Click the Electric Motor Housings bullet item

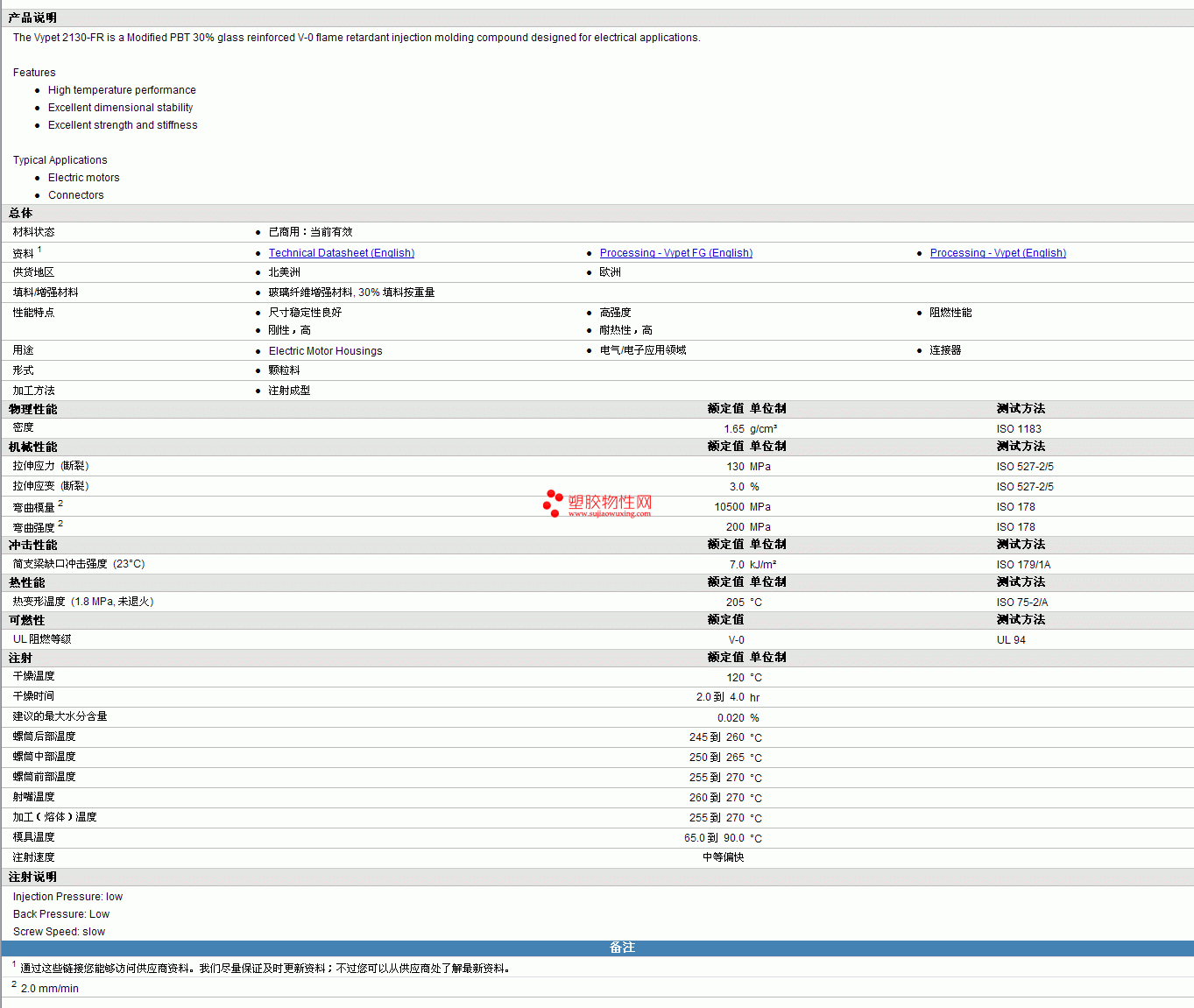pyautogui.click(x=325, y=351)
